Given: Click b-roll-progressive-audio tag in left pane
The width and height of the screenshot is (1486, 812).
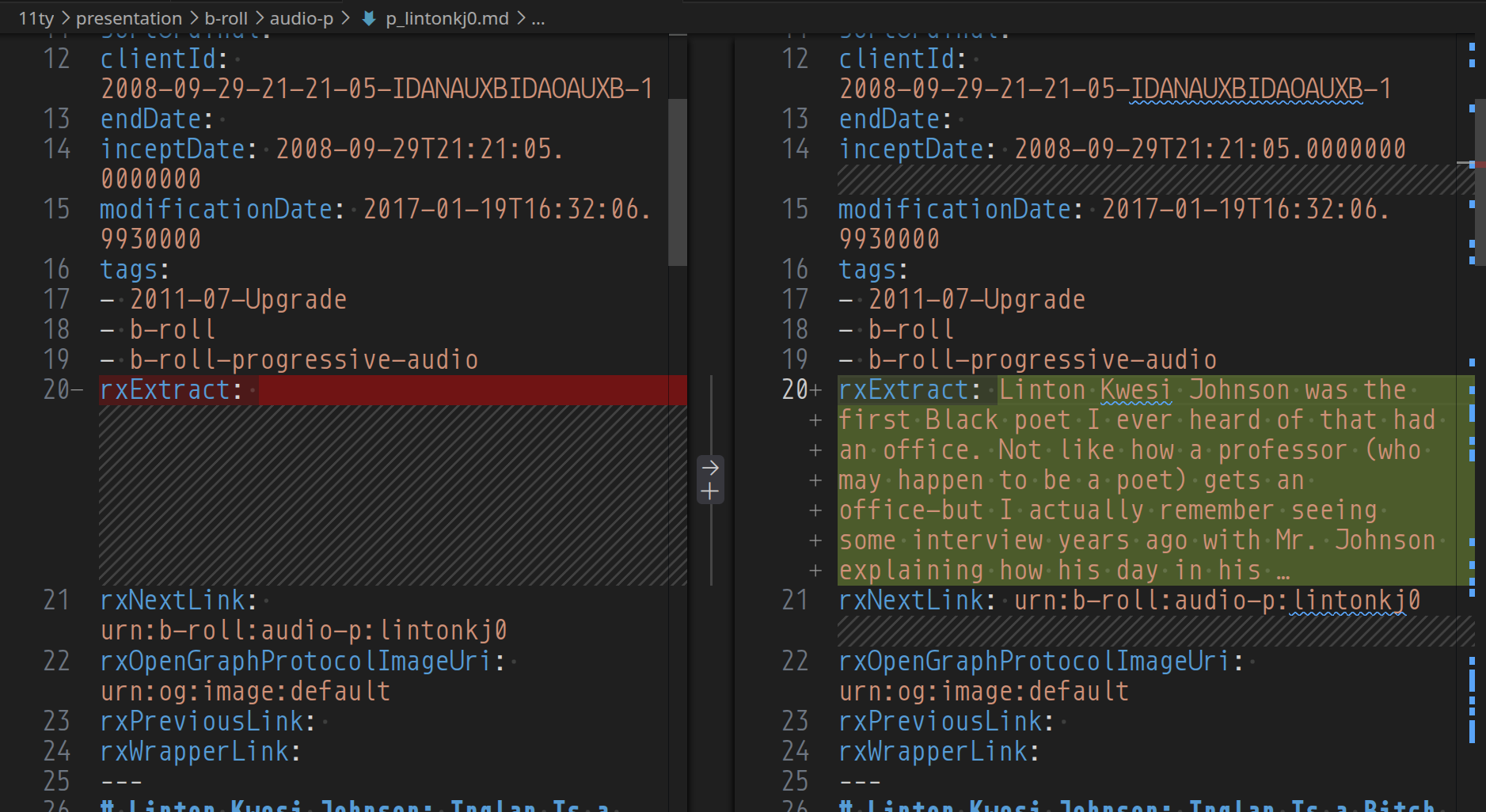Looking at the screenshot, I should (304, 359).
